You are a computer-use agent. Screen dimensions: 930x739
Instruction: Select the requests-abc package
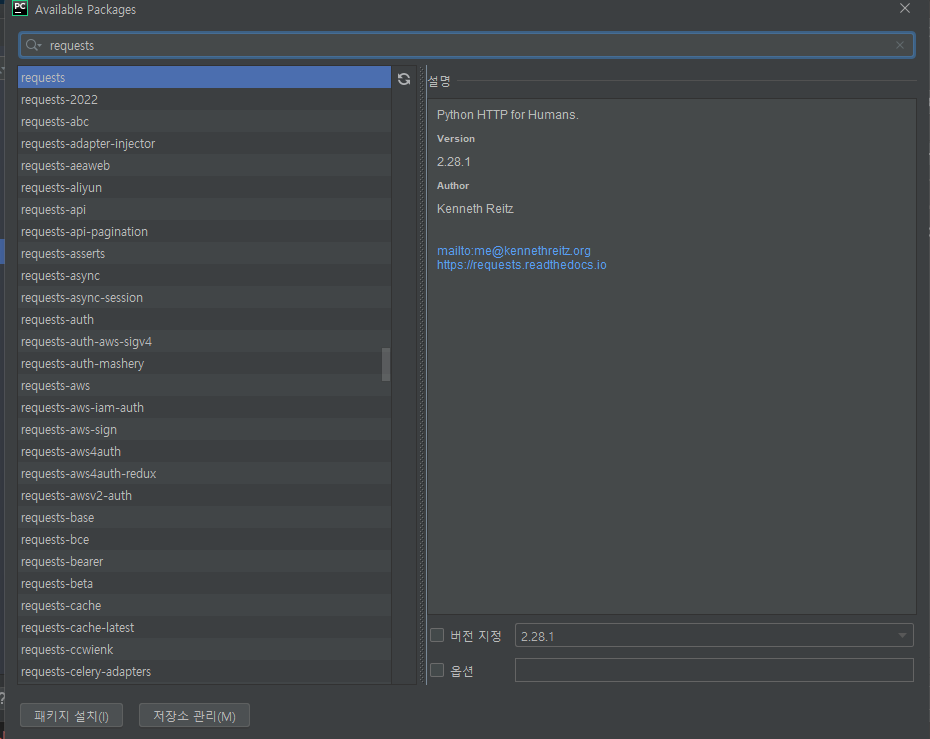[x=204, y=122]
